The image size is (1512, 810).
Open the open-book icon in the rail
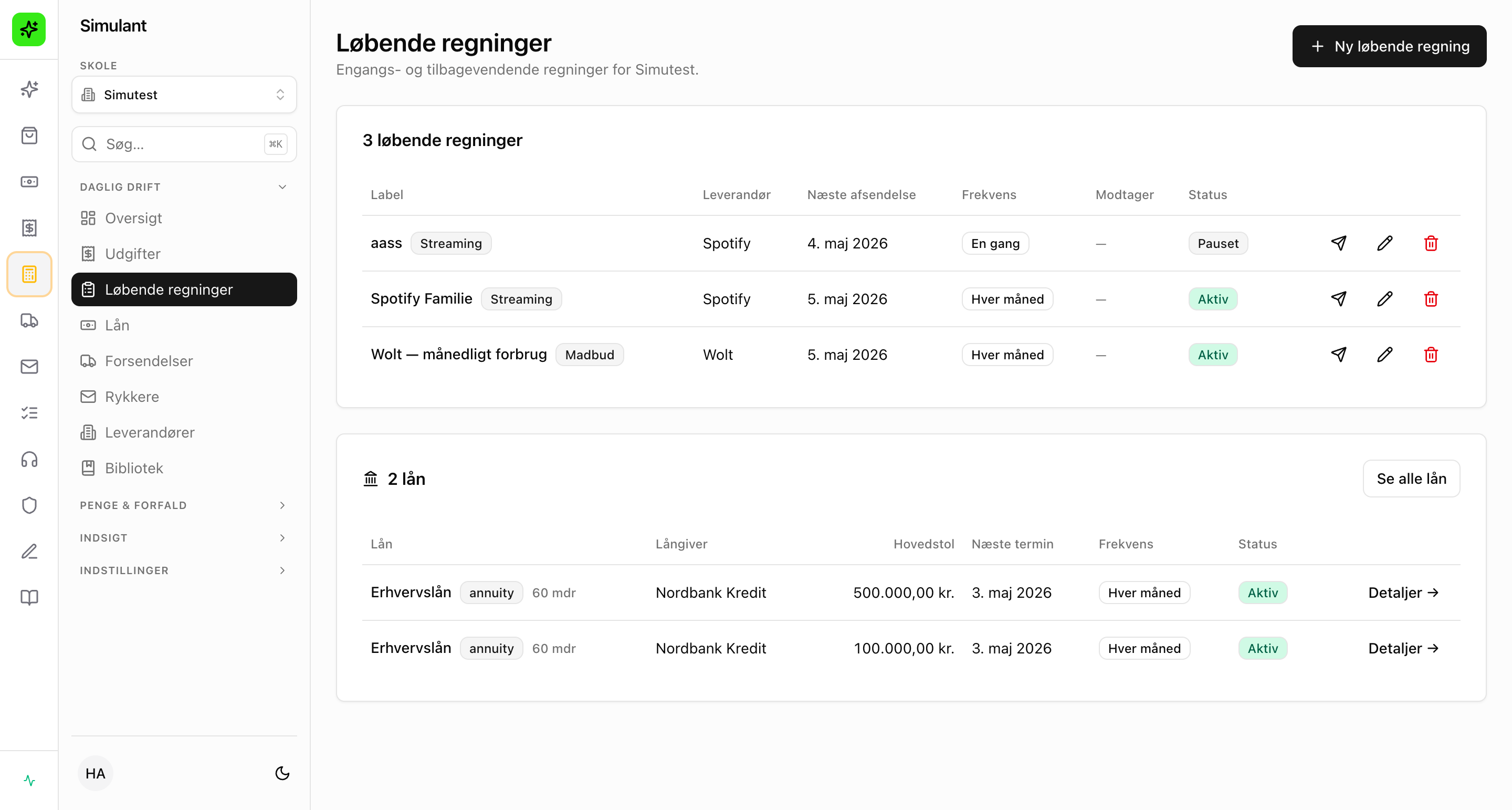point(29,597)
